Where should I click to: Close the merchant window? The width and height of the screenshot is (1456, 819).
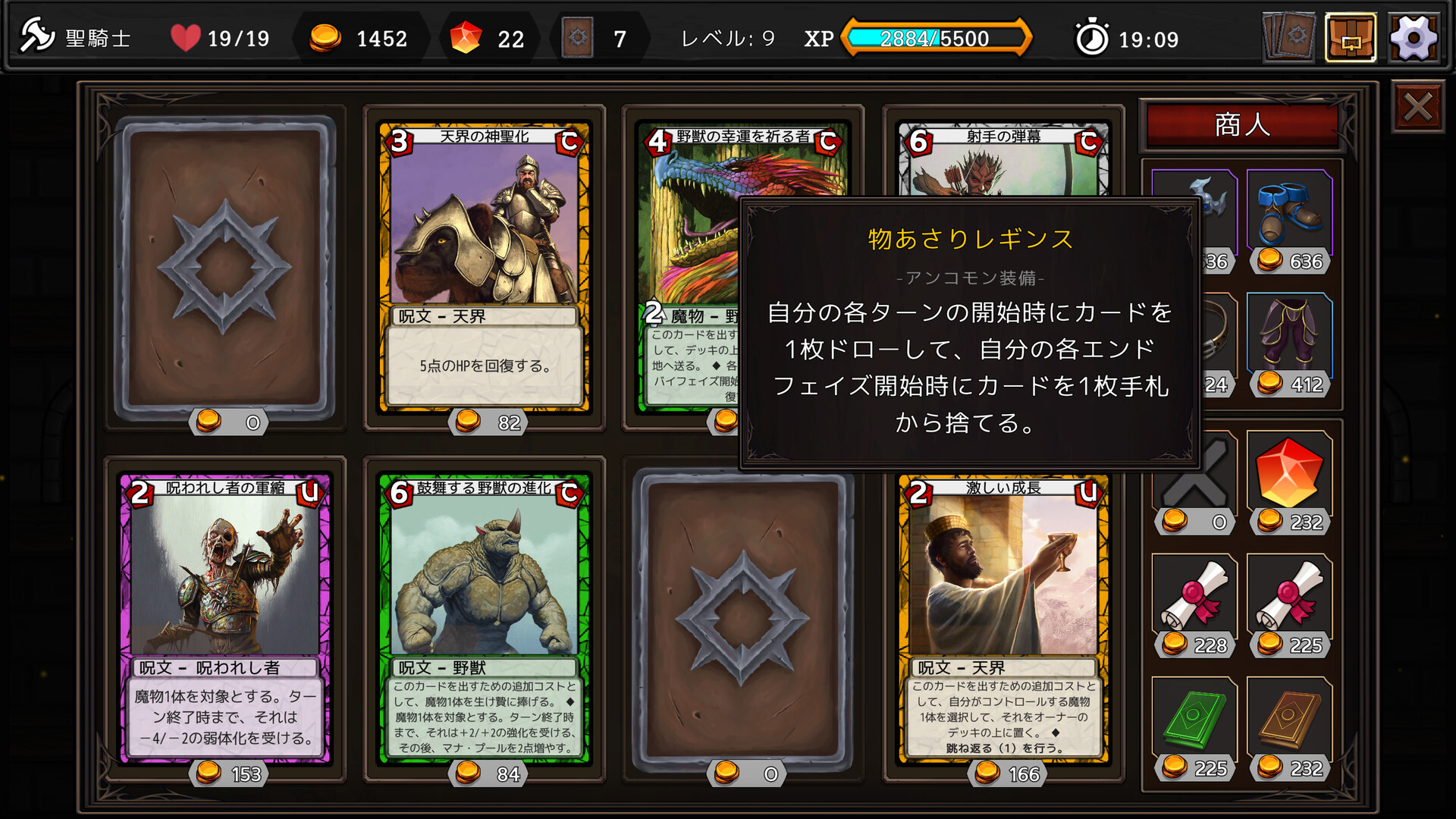[x=1418, y=107]
